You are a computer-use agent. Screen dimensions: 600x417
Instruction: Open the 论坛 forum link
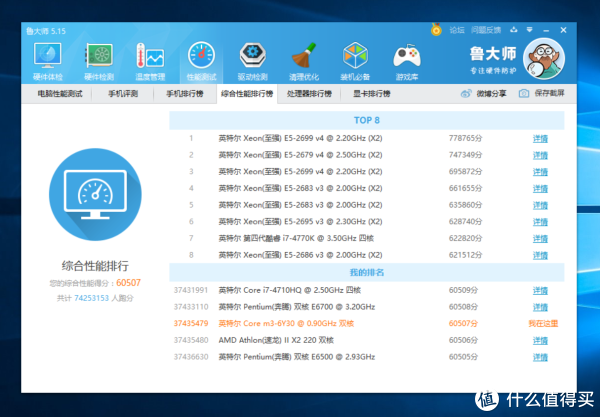[x=457, y=30]
